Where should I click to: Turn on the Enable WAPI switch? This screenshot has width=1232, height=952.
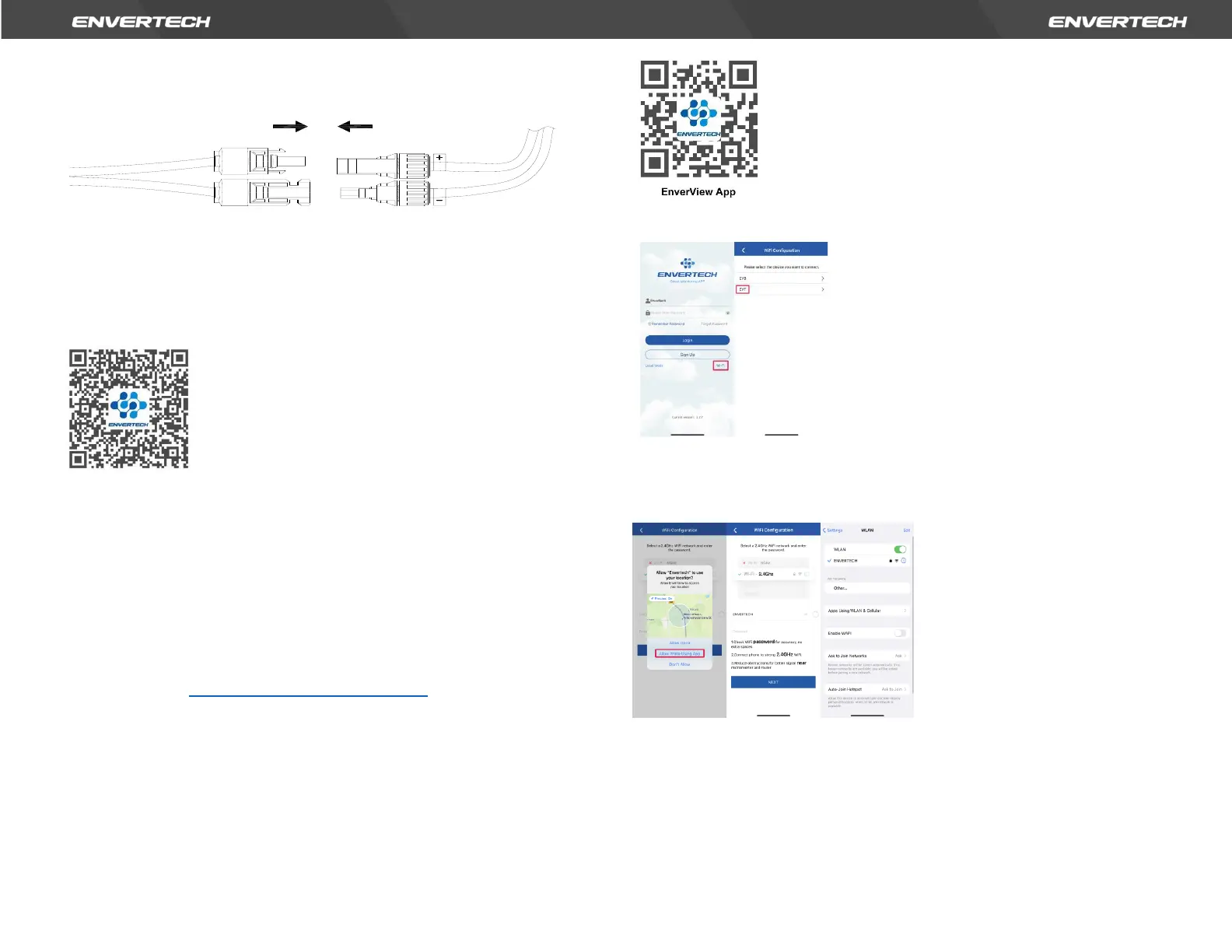(900, 633)
